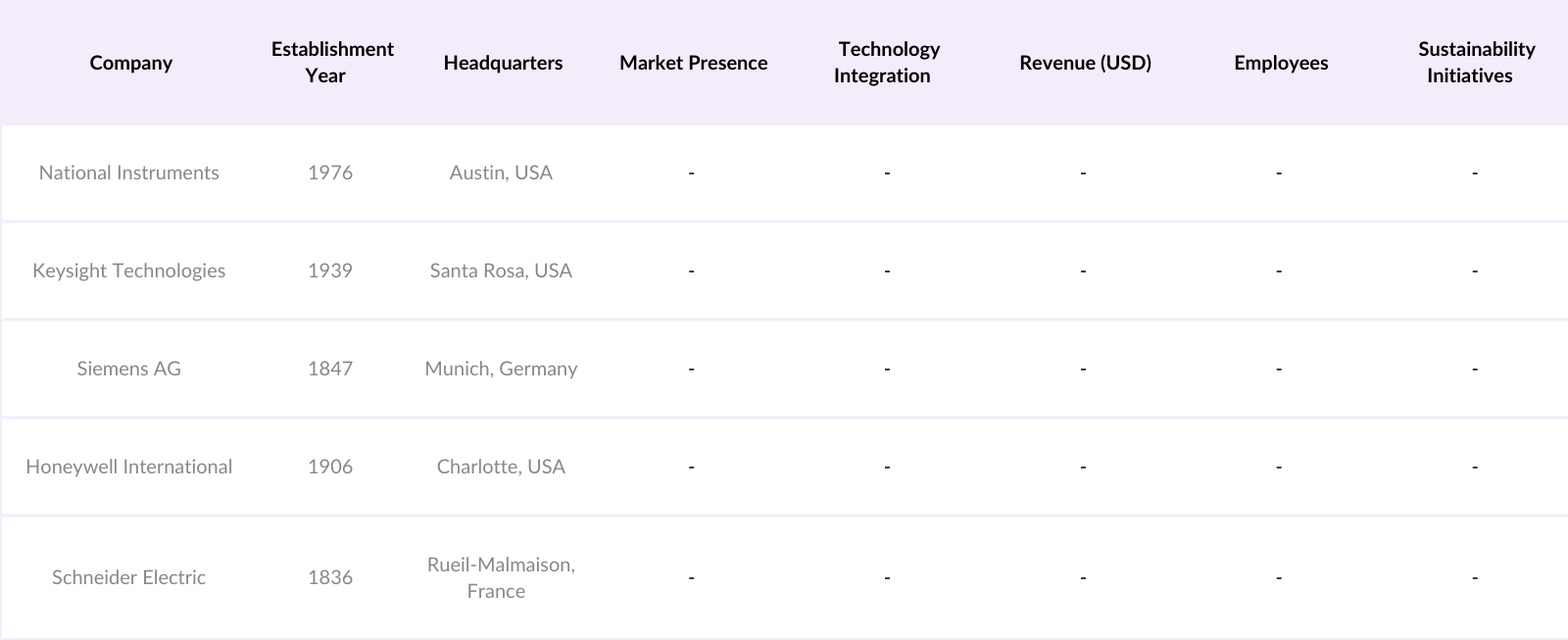Click the Company column header

tap(130, 63)
